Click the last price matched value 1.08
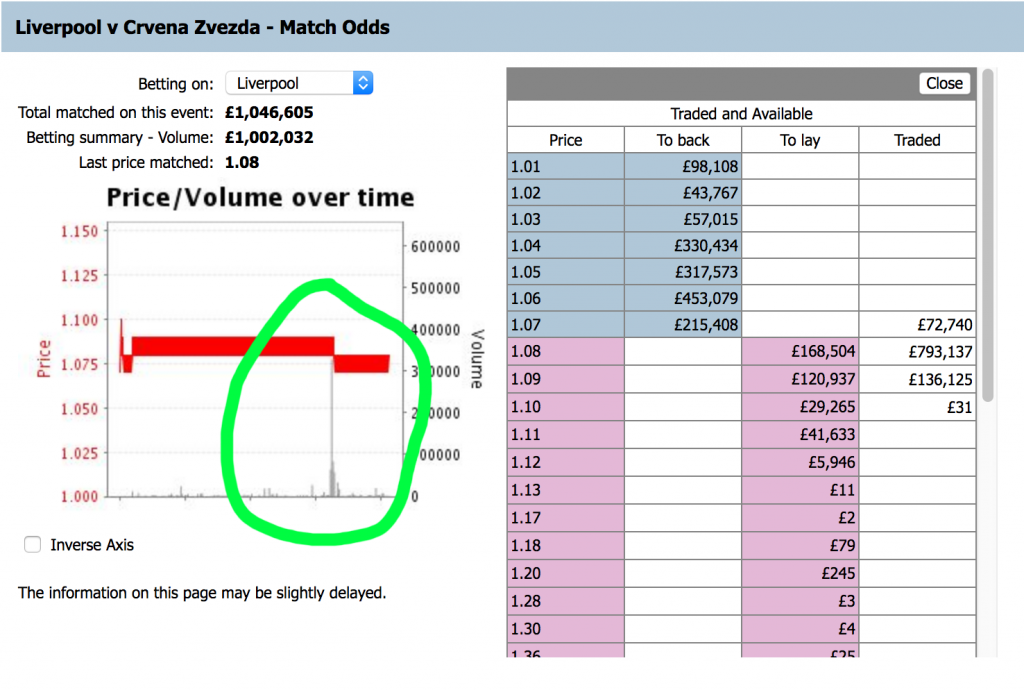 pos(242,162)
